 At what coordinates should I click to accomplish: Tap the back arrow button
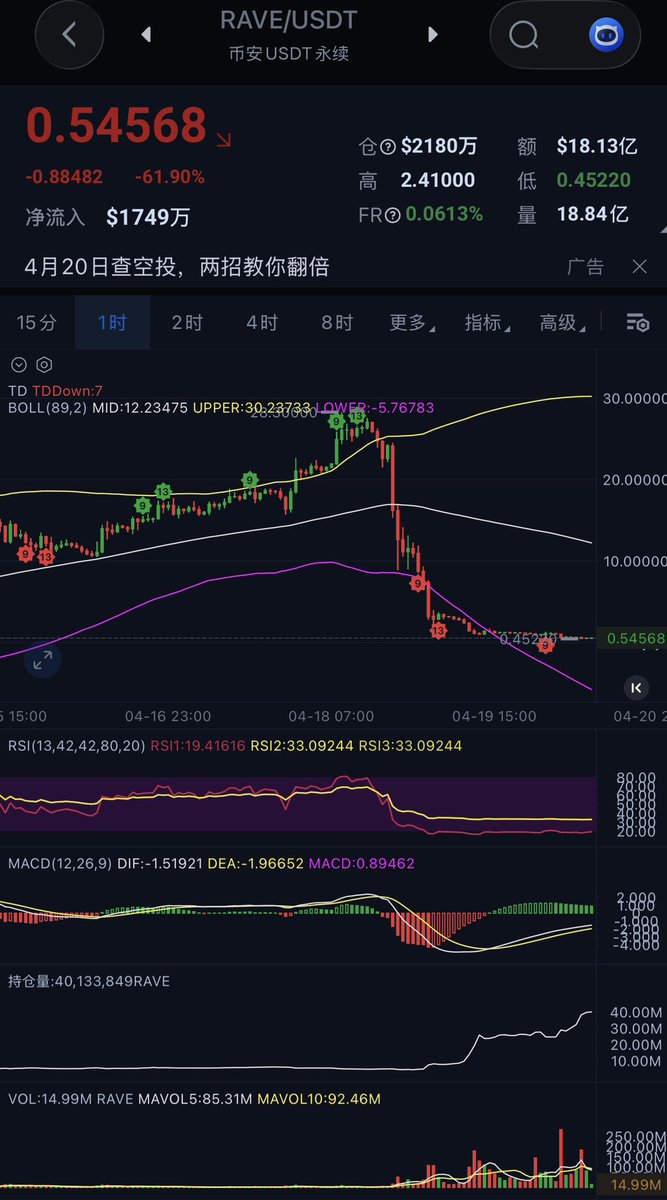pyautogui.click(x=68, y=35)
